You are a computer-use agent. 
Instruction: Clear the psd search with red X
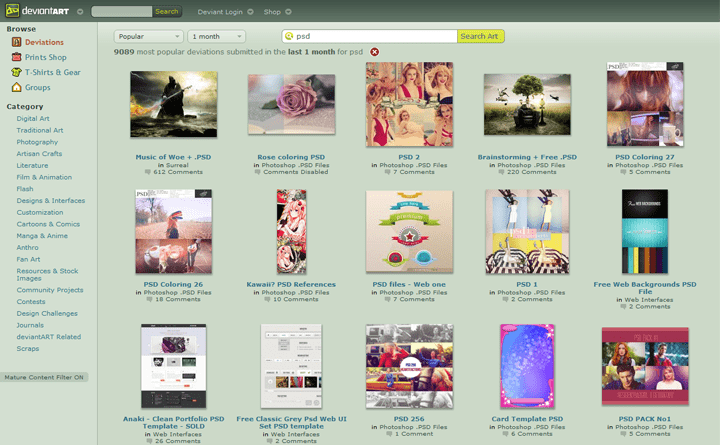[x=375, y=52]
